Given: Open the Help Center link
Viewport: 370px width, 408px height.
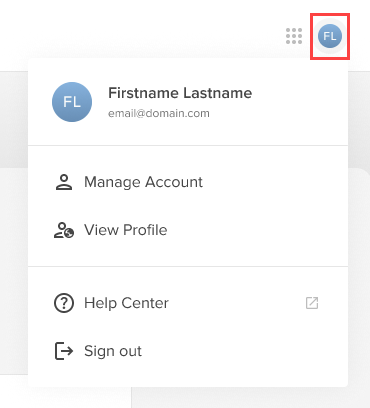Looking at the screenshot, I should click(188, 303).
